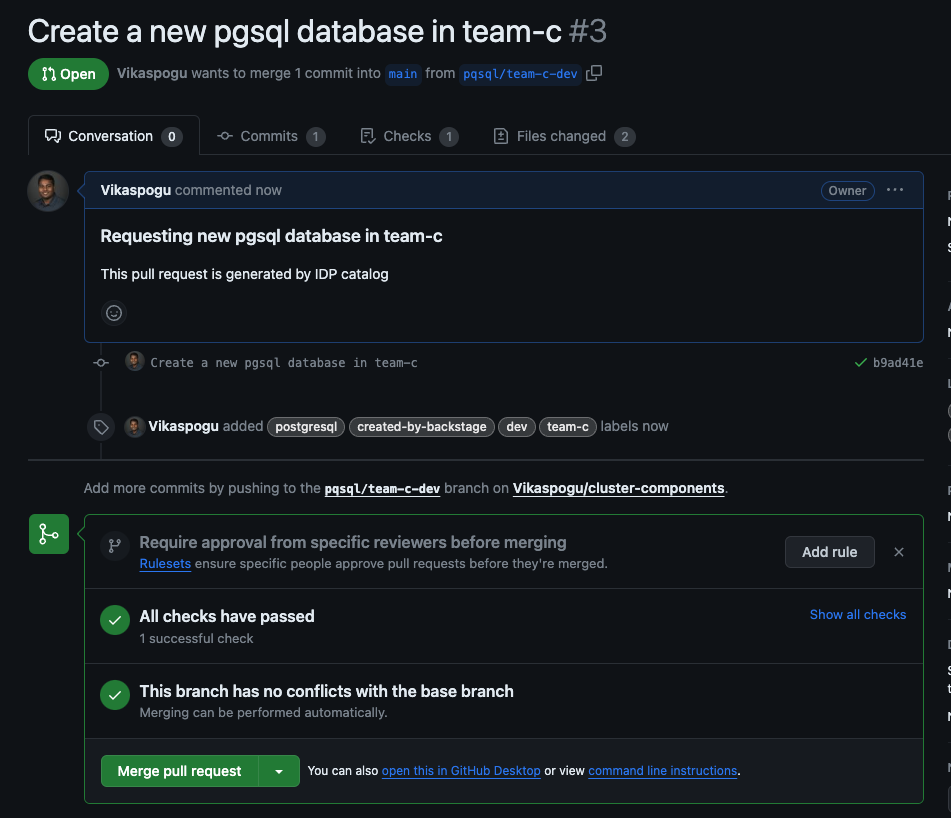The image size is (951, 818).
Task: Click the '1 successful check' text
Action: pos(197,639)
